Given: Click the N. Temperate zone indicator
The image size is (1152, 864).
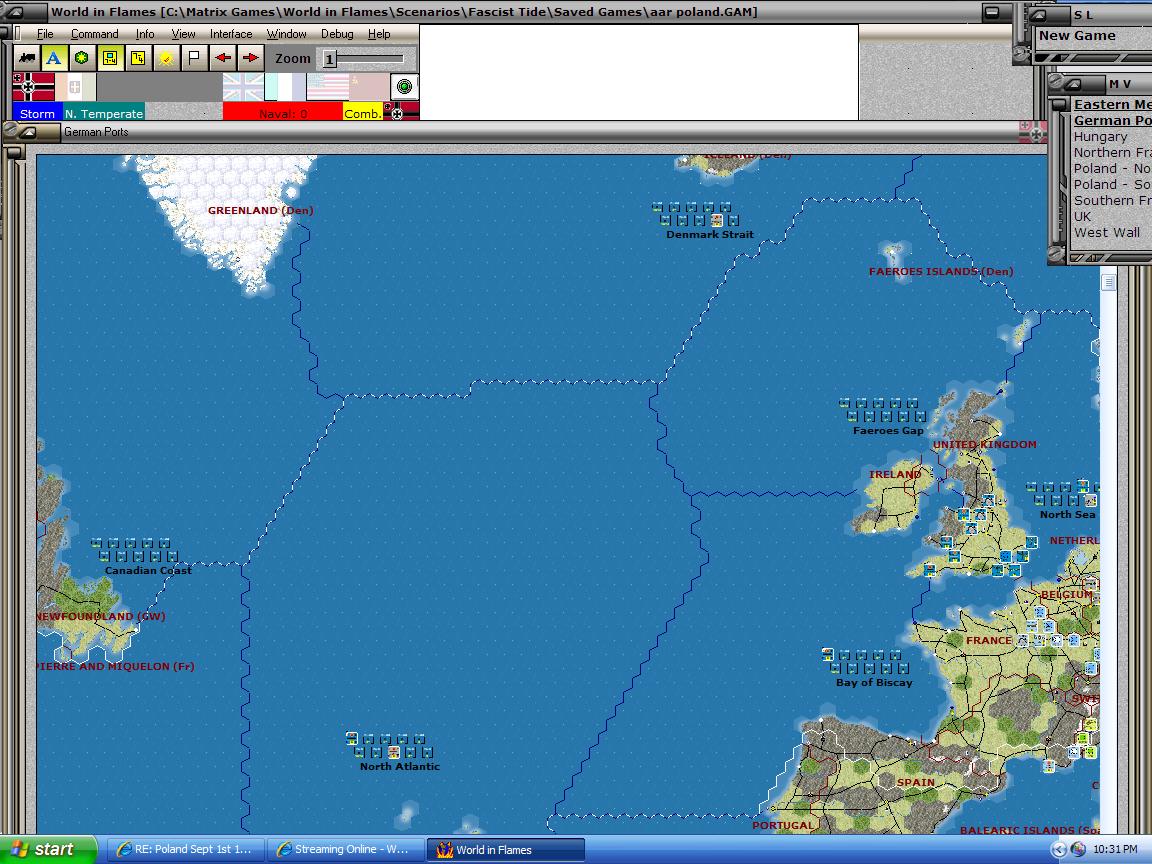Looking at the screenshot, I should point(104,113).
